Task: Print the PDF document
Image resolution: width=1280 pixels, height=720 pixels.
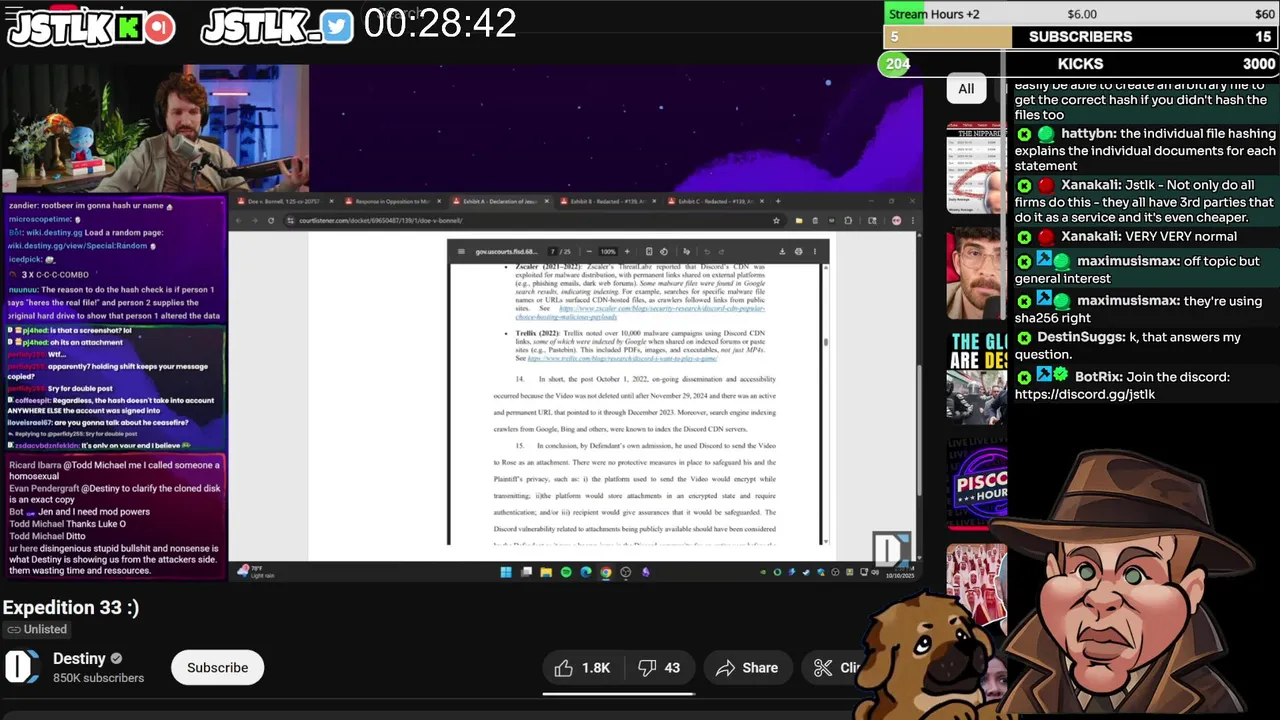Action: [x=798, y=251]
